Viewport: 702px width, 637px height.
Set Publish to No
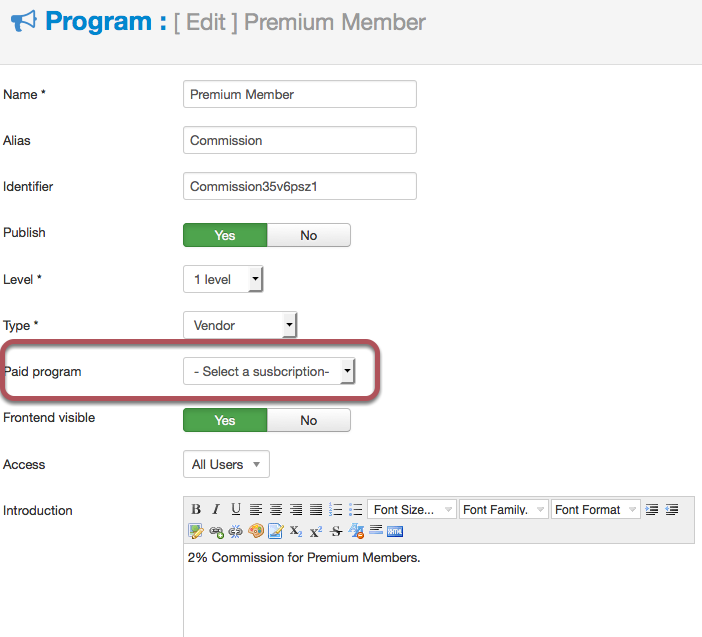click(x=308, y=235)
